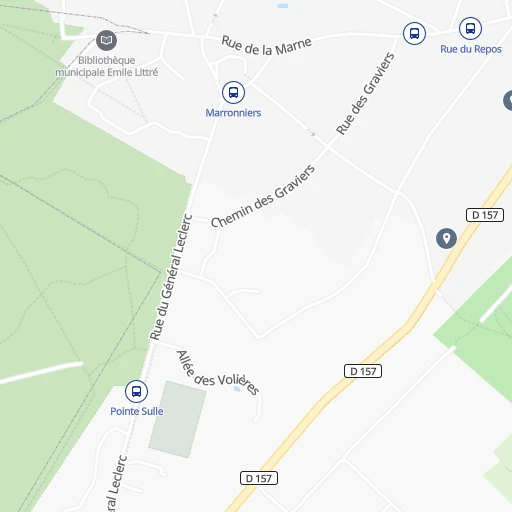Click the Chemin des Graviers street label
Image resolution: width=512 pixels, height=512 pixels.
263,196
